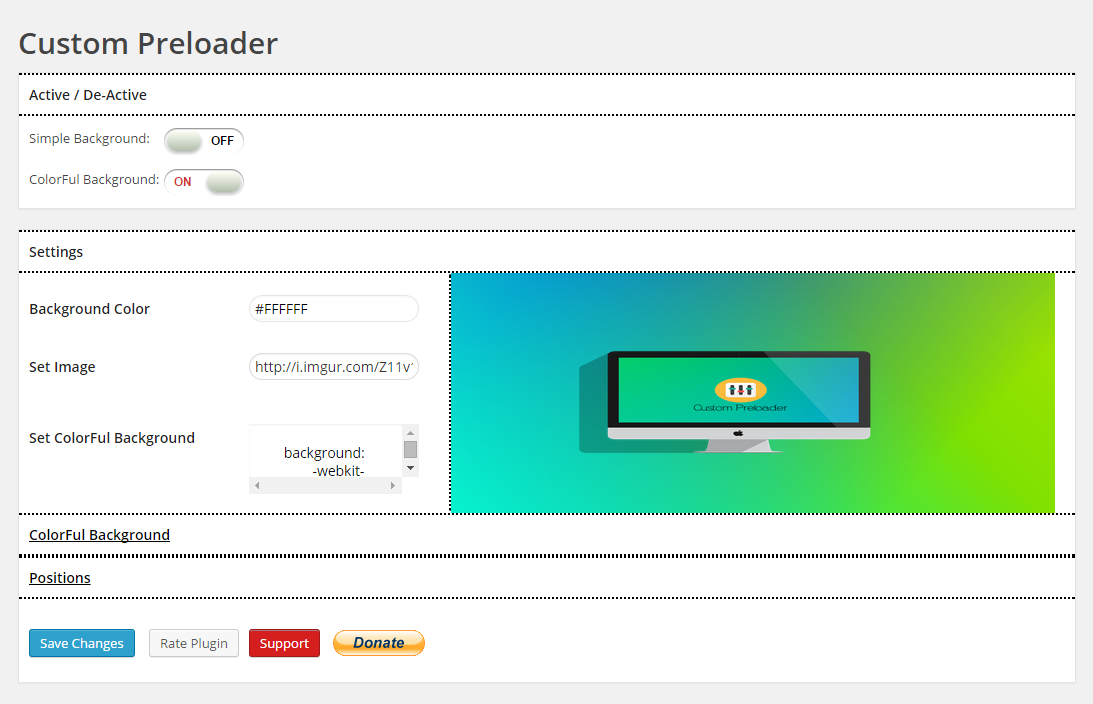Click the textarea scroll left arrow
This screenshot has height=704, width=1093.
[x=257, y=485]
